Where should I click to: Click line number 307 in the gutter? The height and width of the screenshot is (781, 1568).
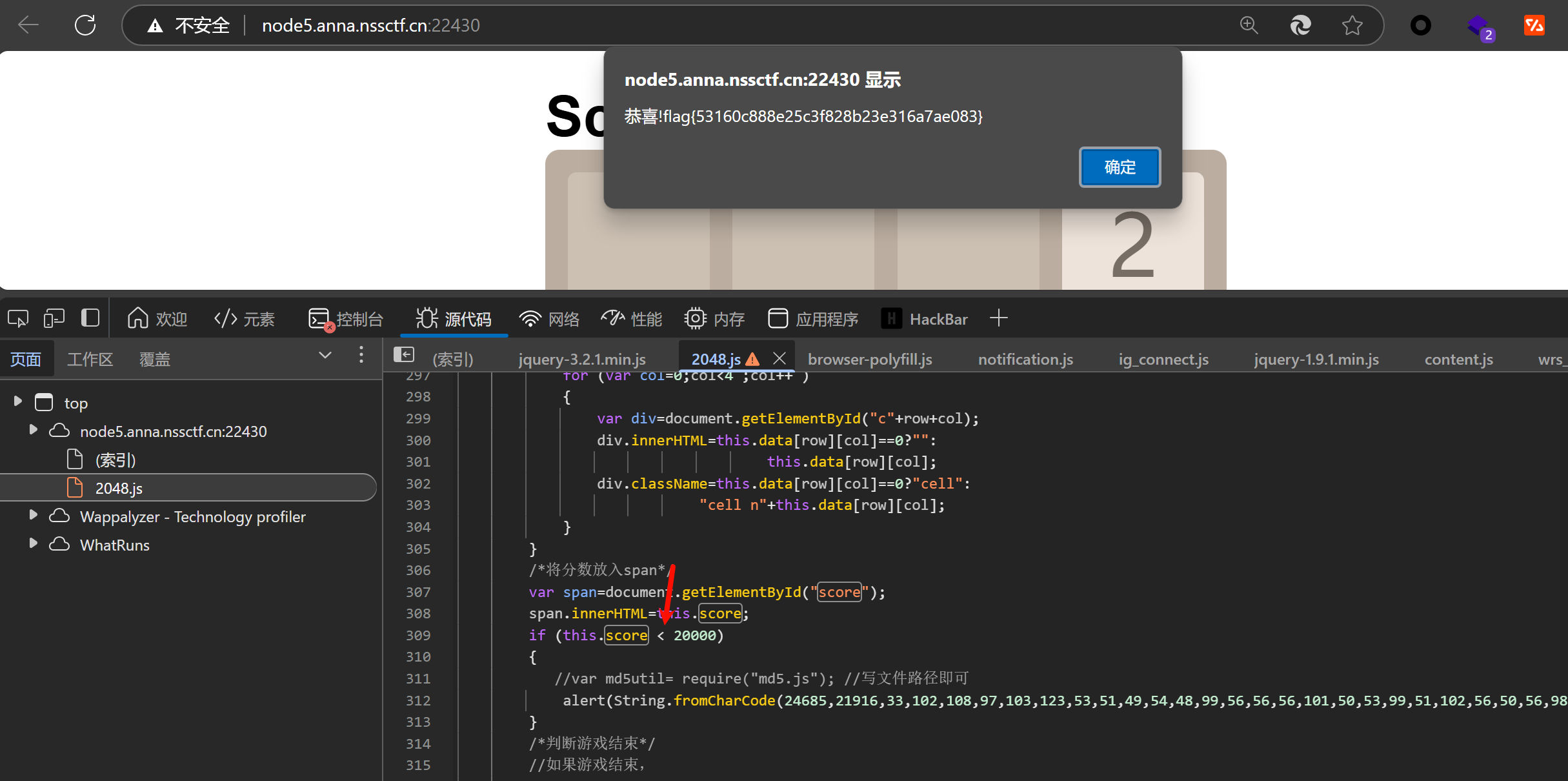[418, 592]
